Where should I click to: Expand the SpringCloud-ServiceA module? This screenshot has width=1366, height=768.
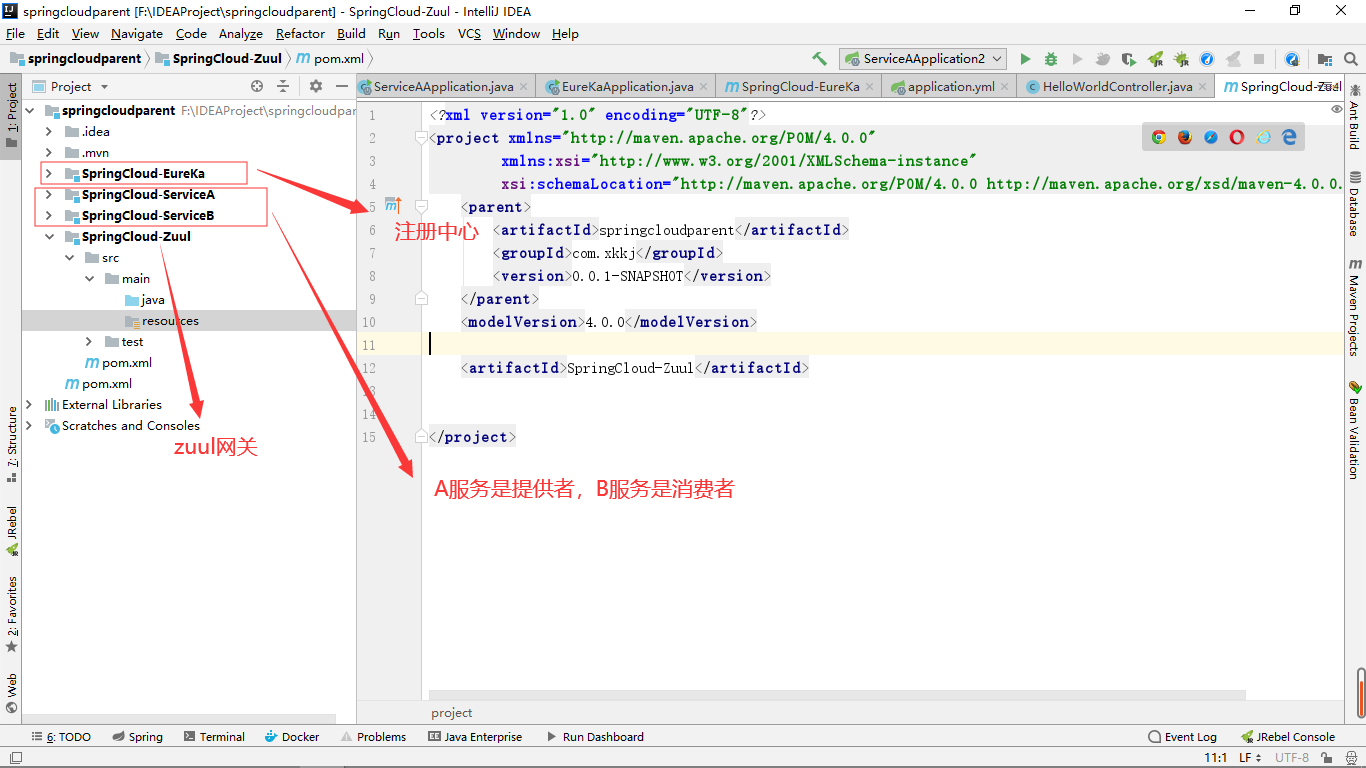point(48,194)
